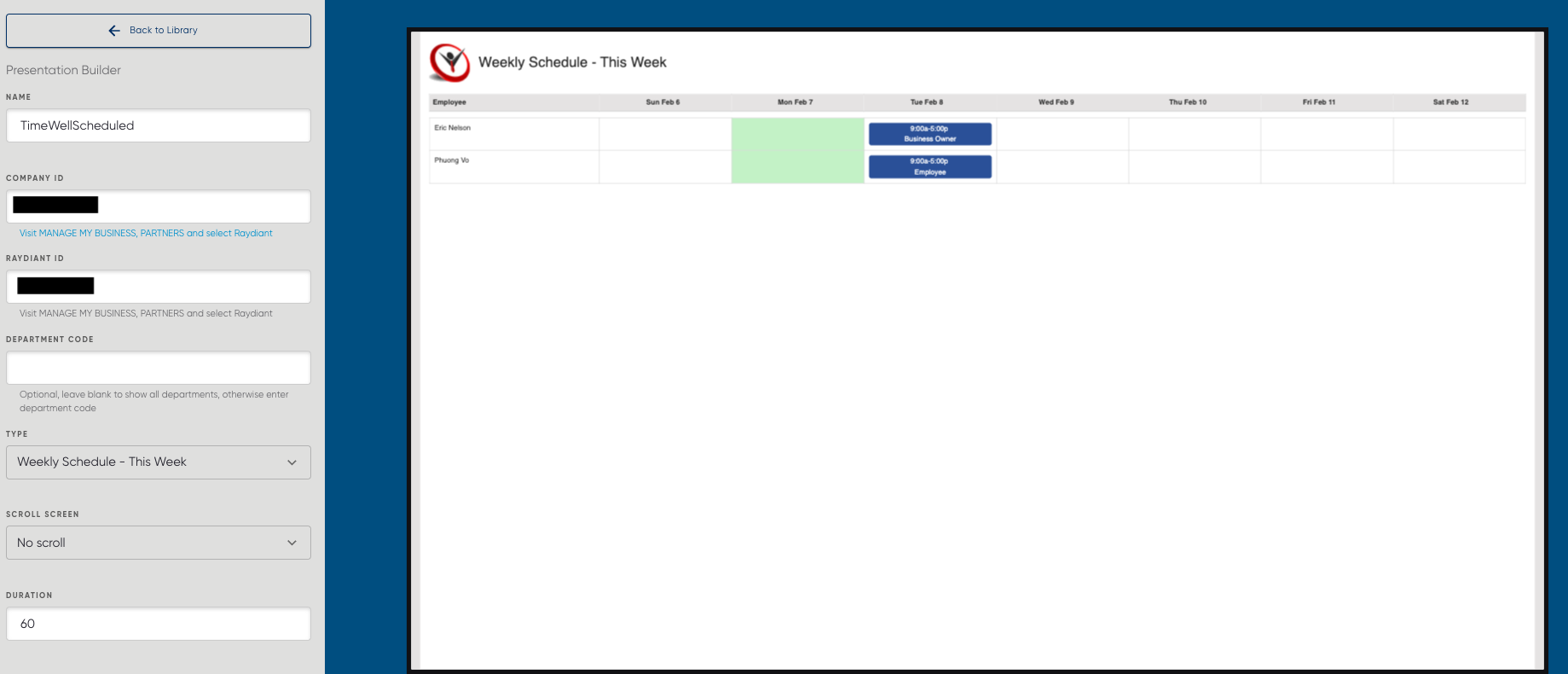Click the Mon Feb 7 column header
This screenshot has width=1568, height=674.
795,102
